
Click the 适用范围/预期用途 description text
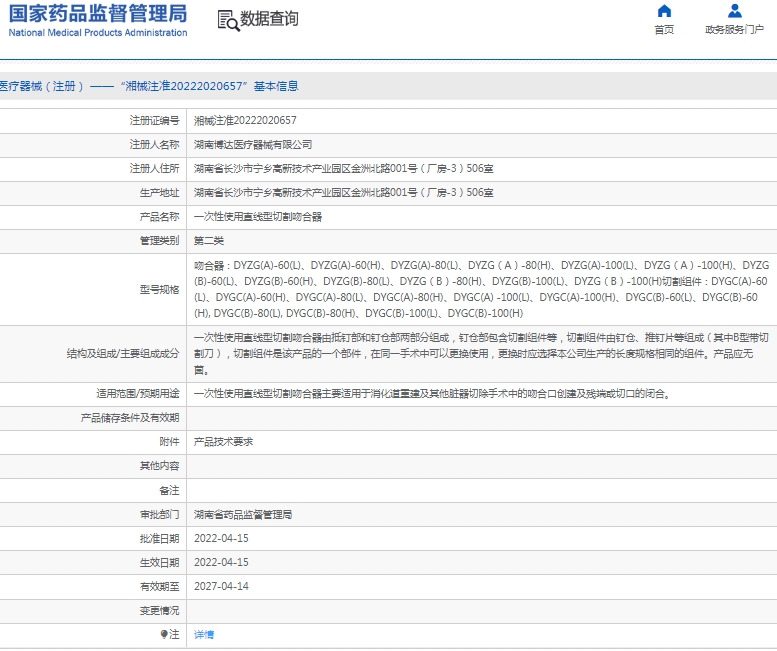click(432, 394)
